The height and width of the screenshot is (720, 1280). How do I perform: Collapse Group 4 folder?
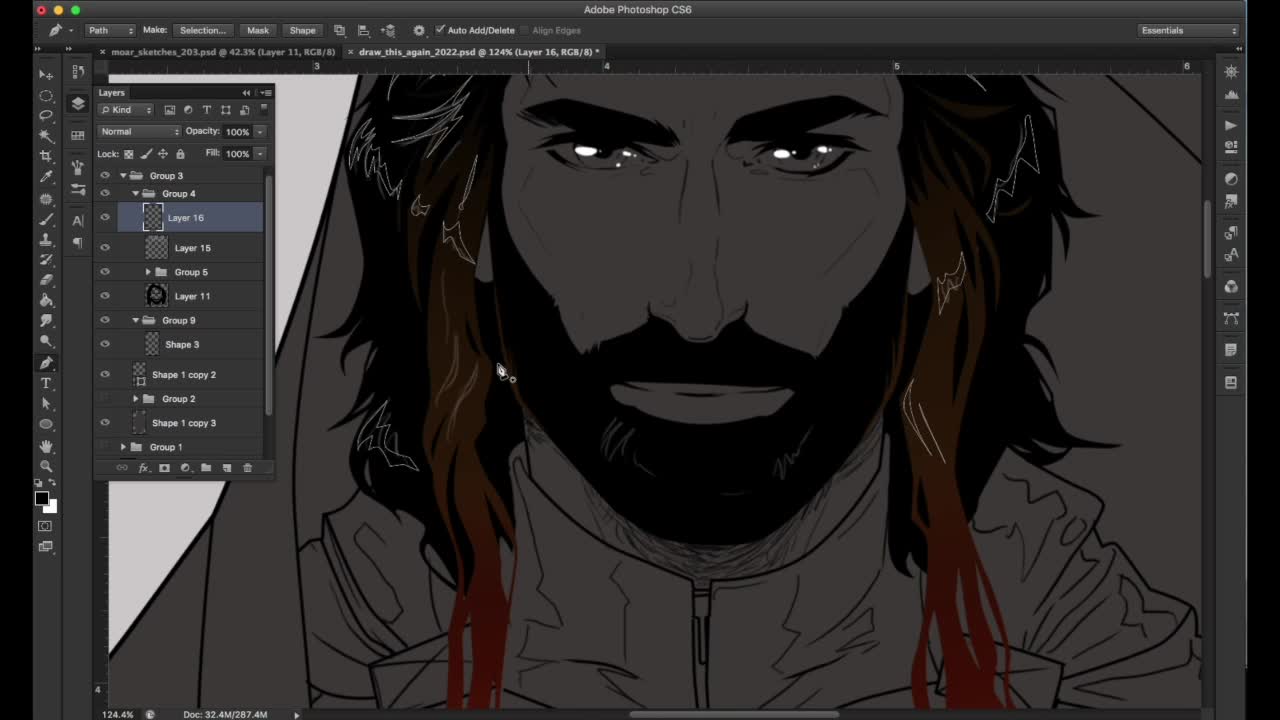click(x=136, y=193)
